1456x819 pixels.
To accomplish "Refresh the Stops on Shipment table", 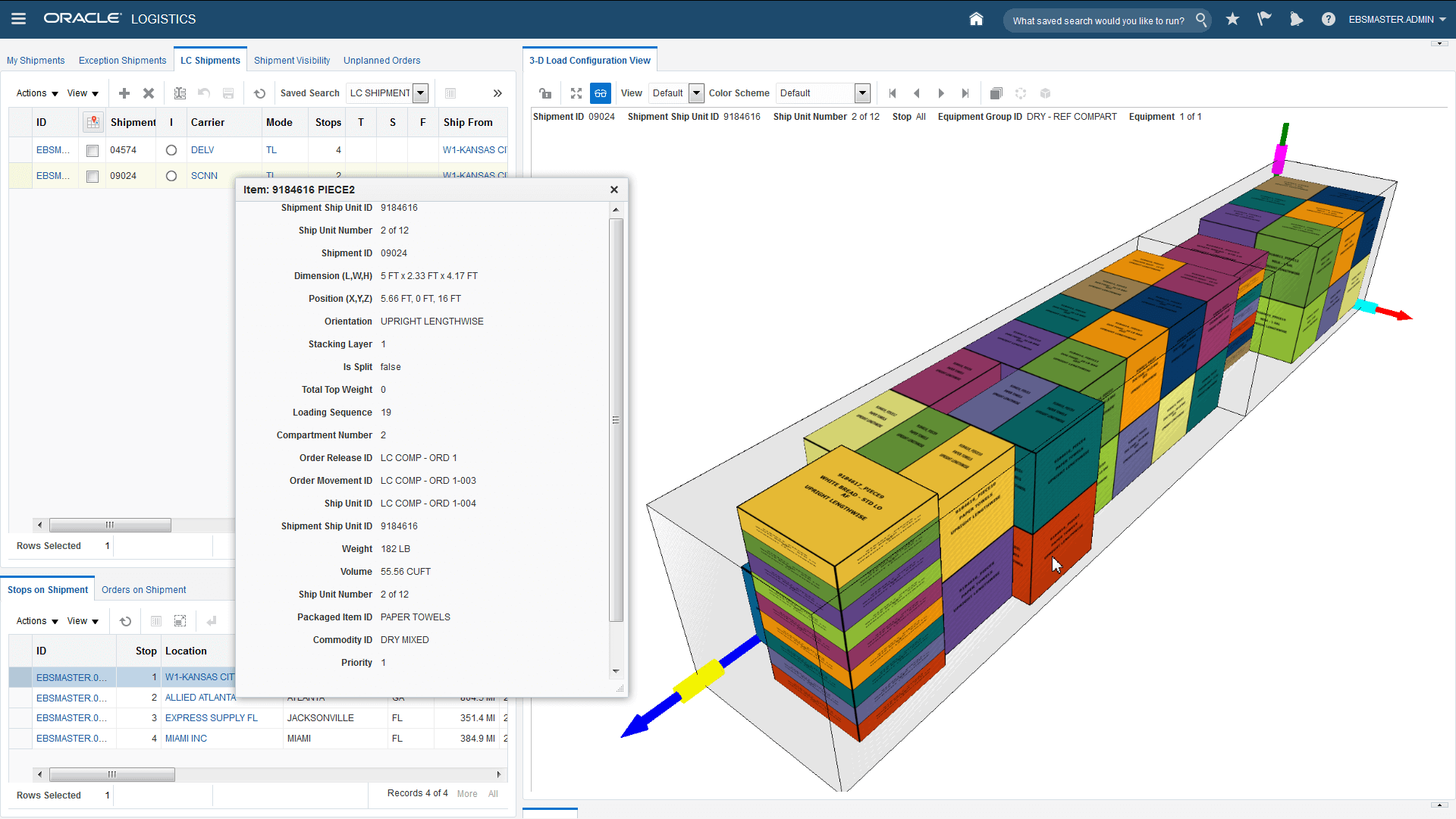I will pyautogui.click(x=126, y=621).
